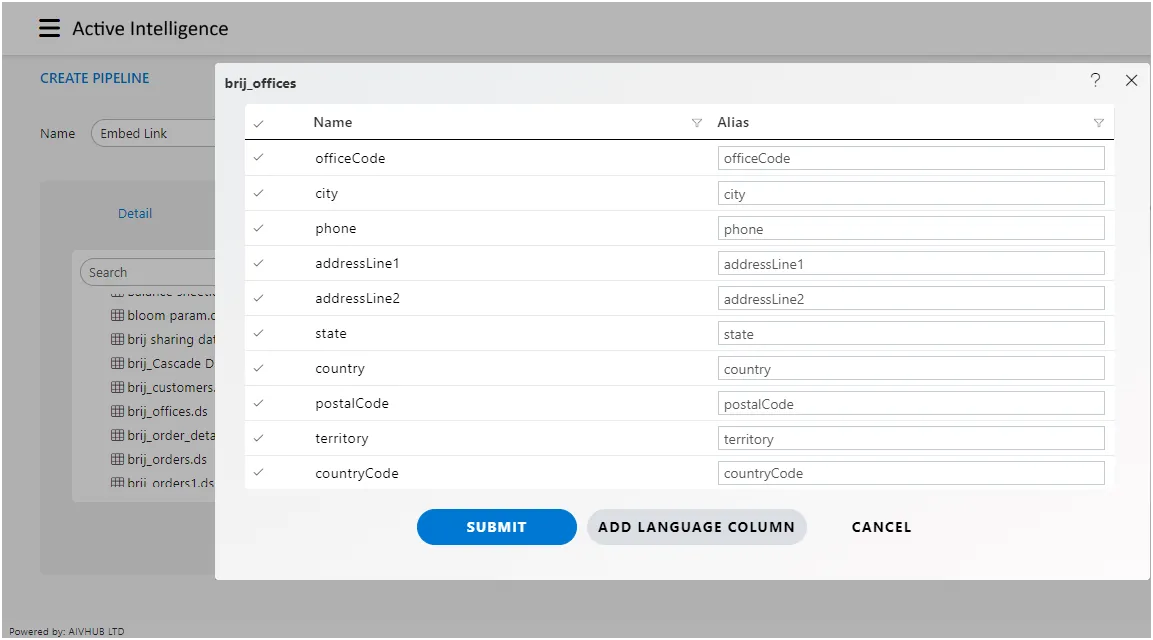The image size is (1153, 640).
Task: Open the Name column filter icon
Action: [696, 123]
